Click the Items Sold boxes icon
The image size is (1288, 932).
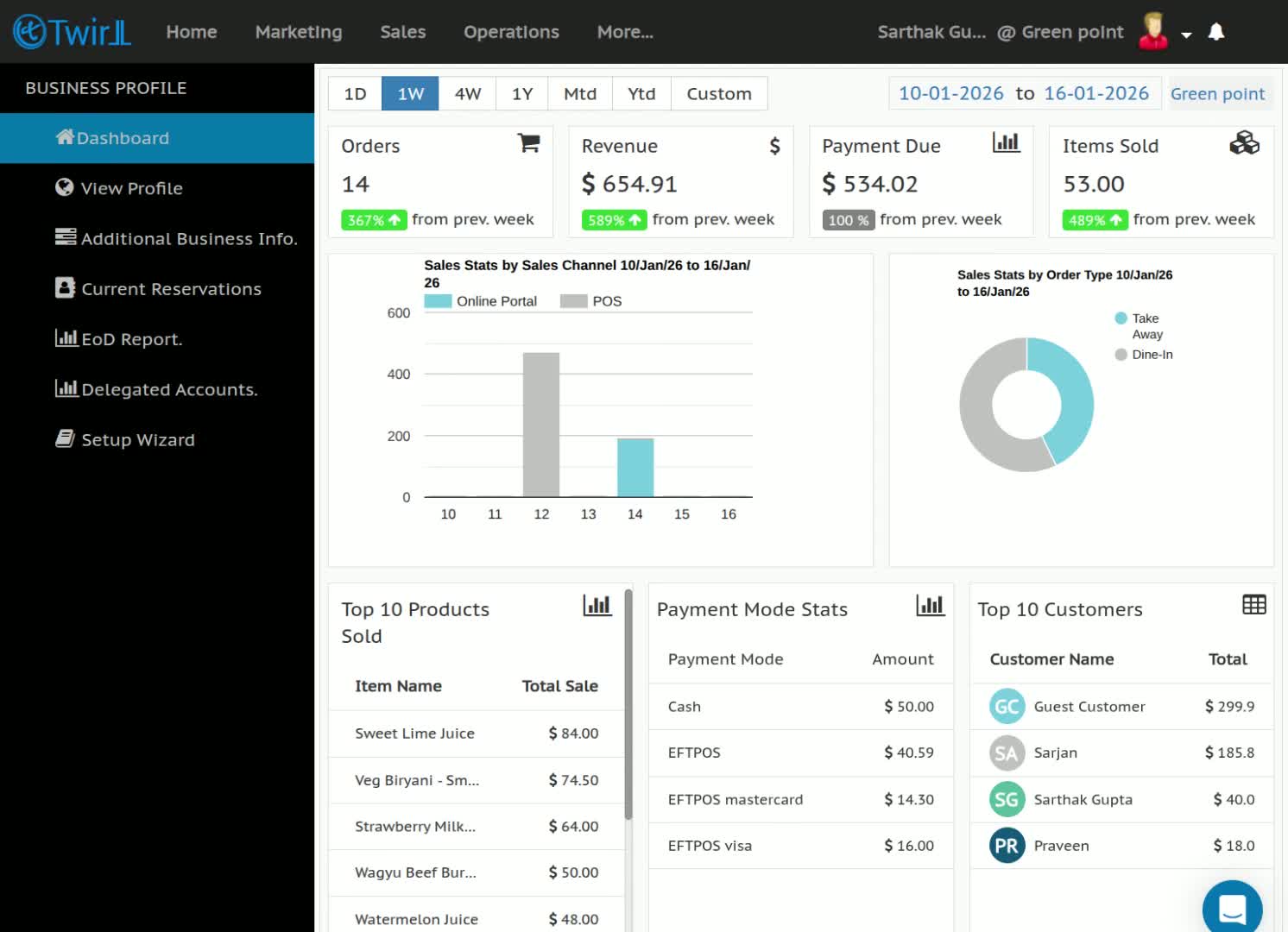pos(1244,143)
